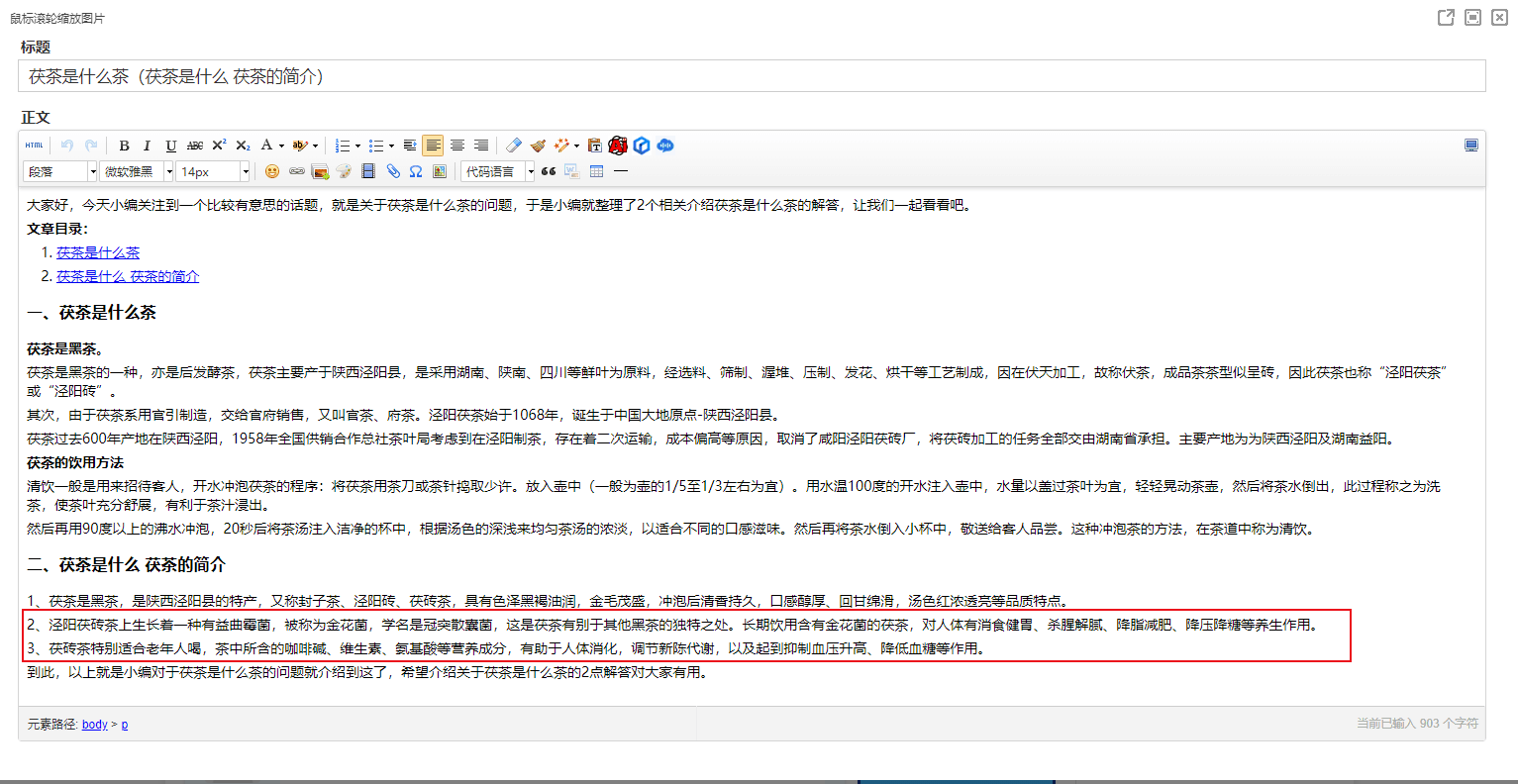Click the 当前已输入 903 个字符 counter
1518x784 pixels.
(1417, 724)
